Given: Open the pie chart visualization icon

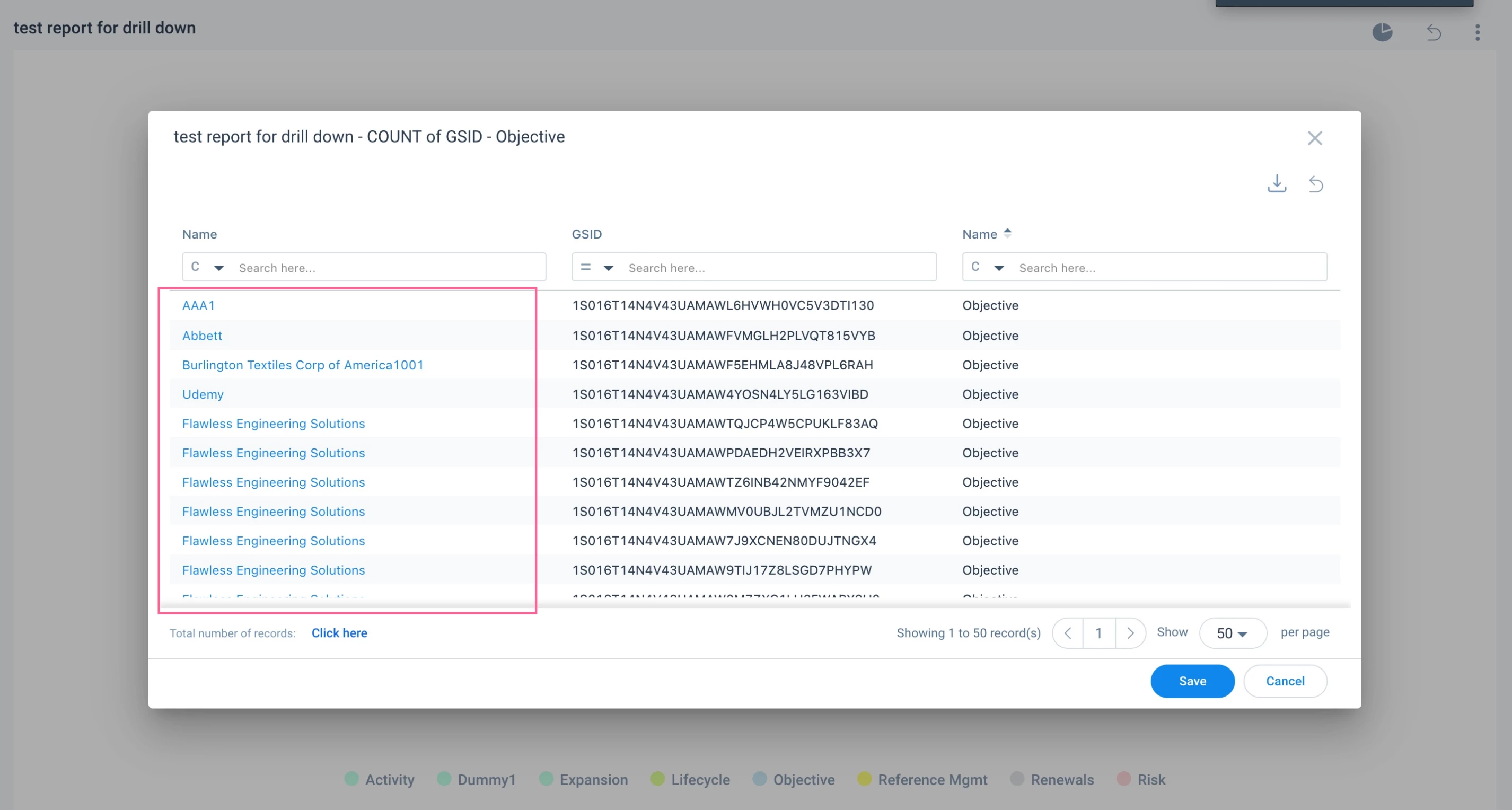Looking at the screenshot, I should point(1382,32).
